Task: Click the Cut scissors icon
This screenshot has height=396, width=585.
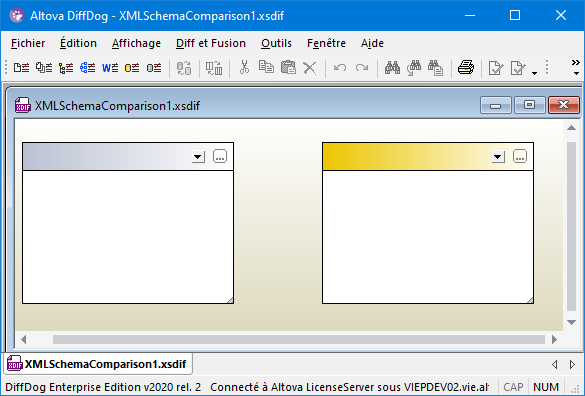Action: (x=244, y=68)
